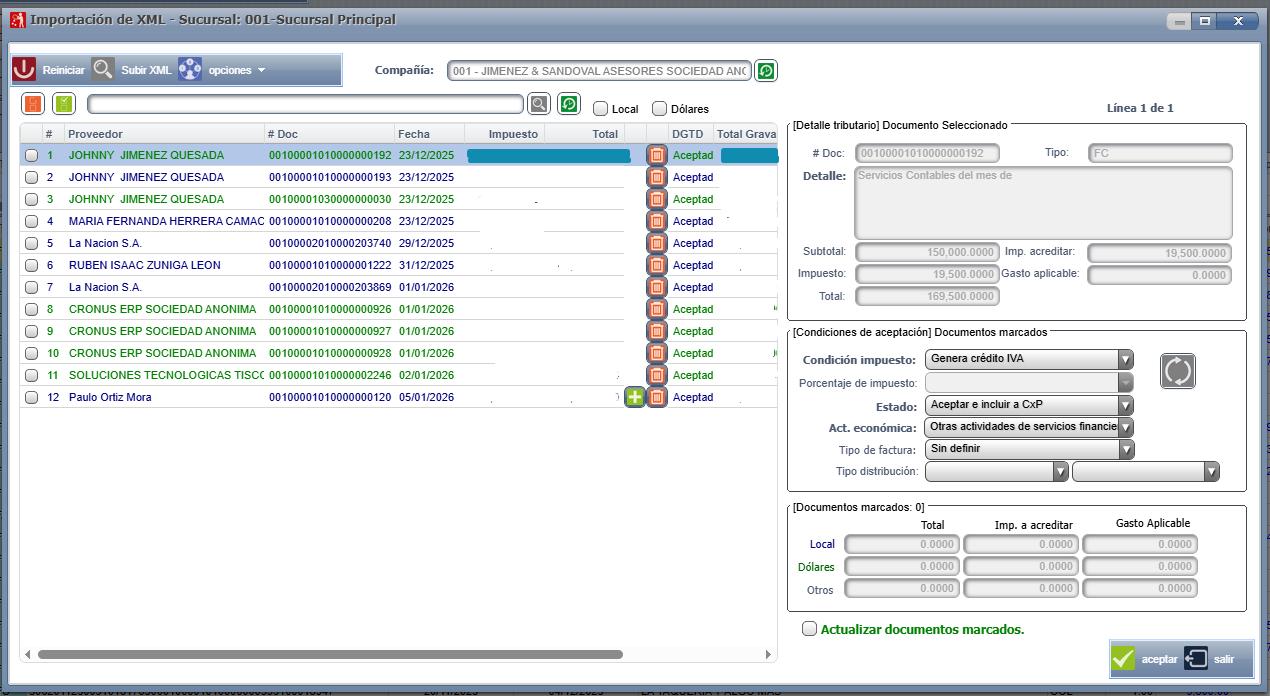Enable the Local checkbox
Viewport: 1270px width, 696px height.
(600, 109)
